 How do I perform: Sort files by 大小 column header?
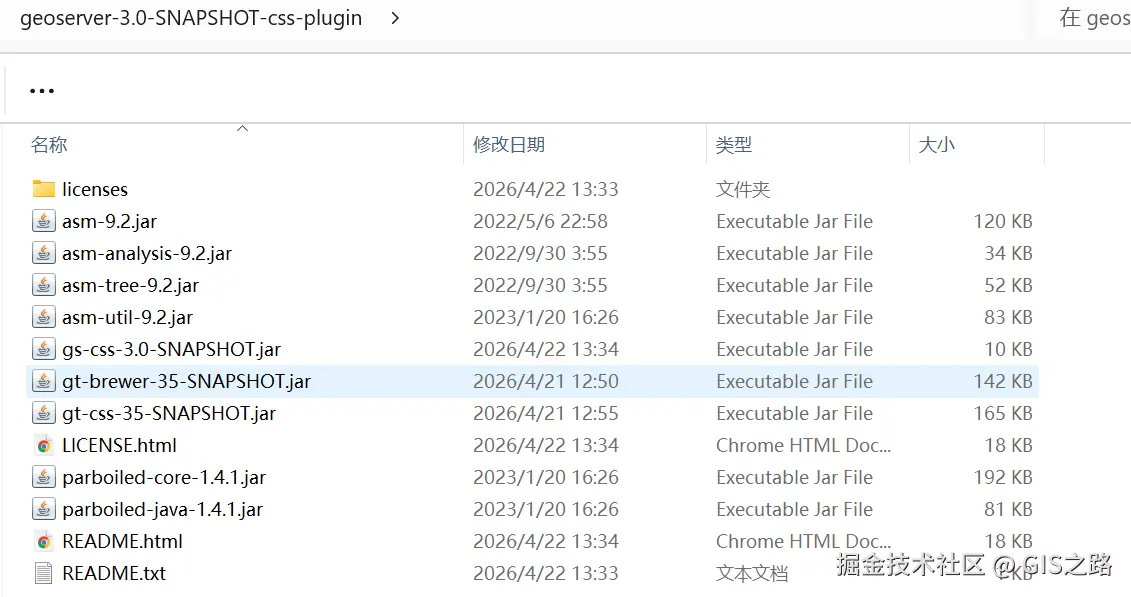tap(937, 145)
